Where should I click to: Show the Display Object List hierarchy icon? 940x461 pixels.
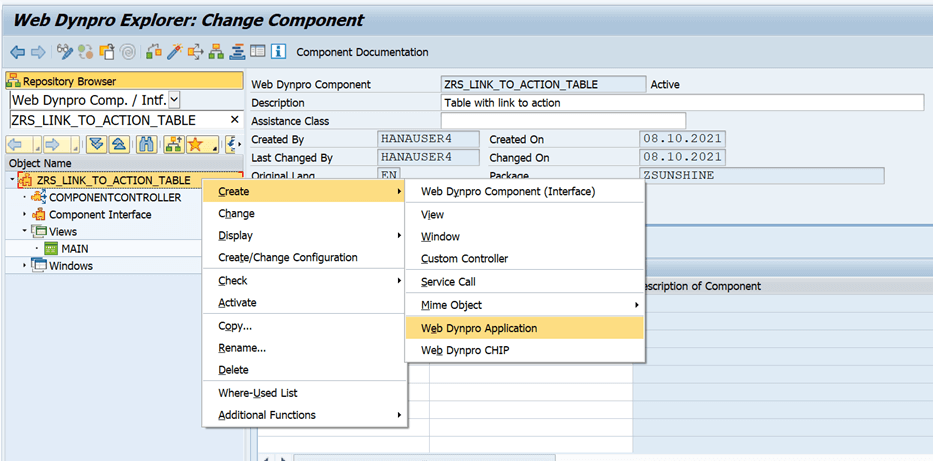click(x=216, y=52)
